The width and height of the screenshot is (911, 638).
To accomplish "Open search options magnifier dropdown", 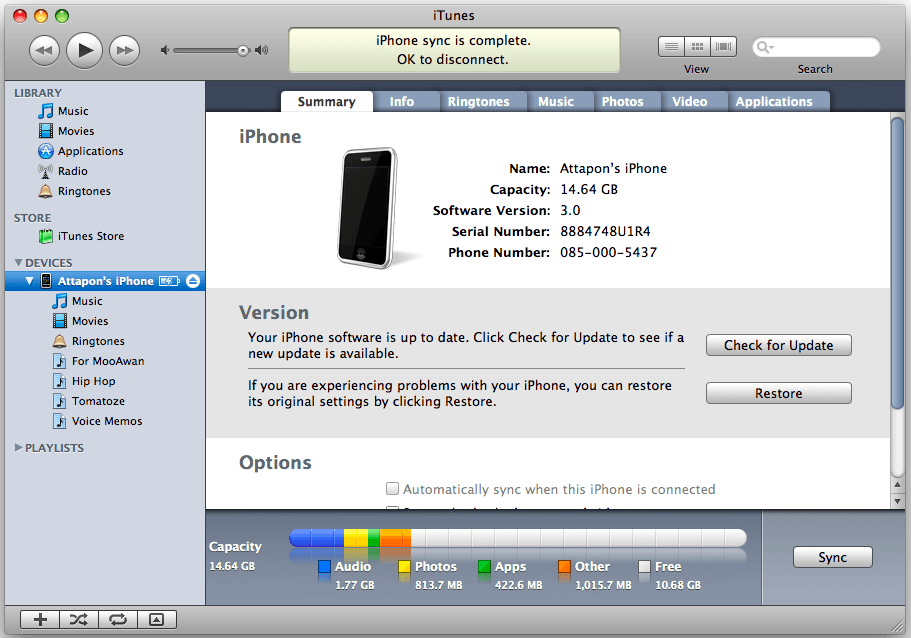I will [x=765, y=47].
